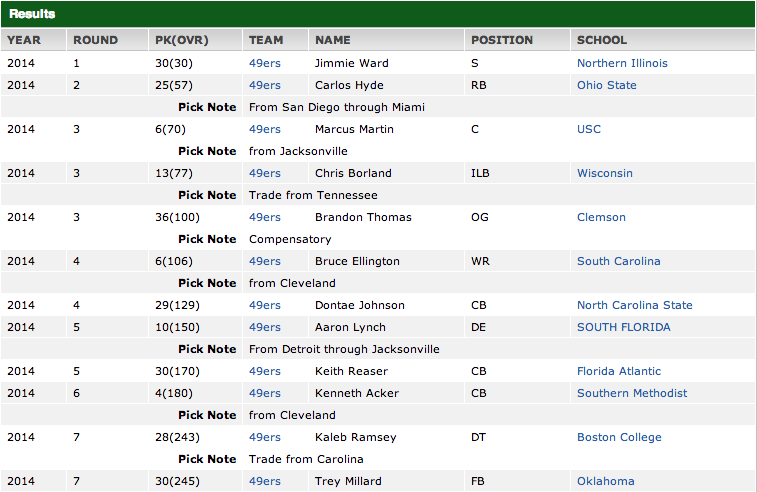Image resolution: width=757 pixels, height=492 pixels.
Task: Follow the Wisconsin school link
Action: coord(604,173)
